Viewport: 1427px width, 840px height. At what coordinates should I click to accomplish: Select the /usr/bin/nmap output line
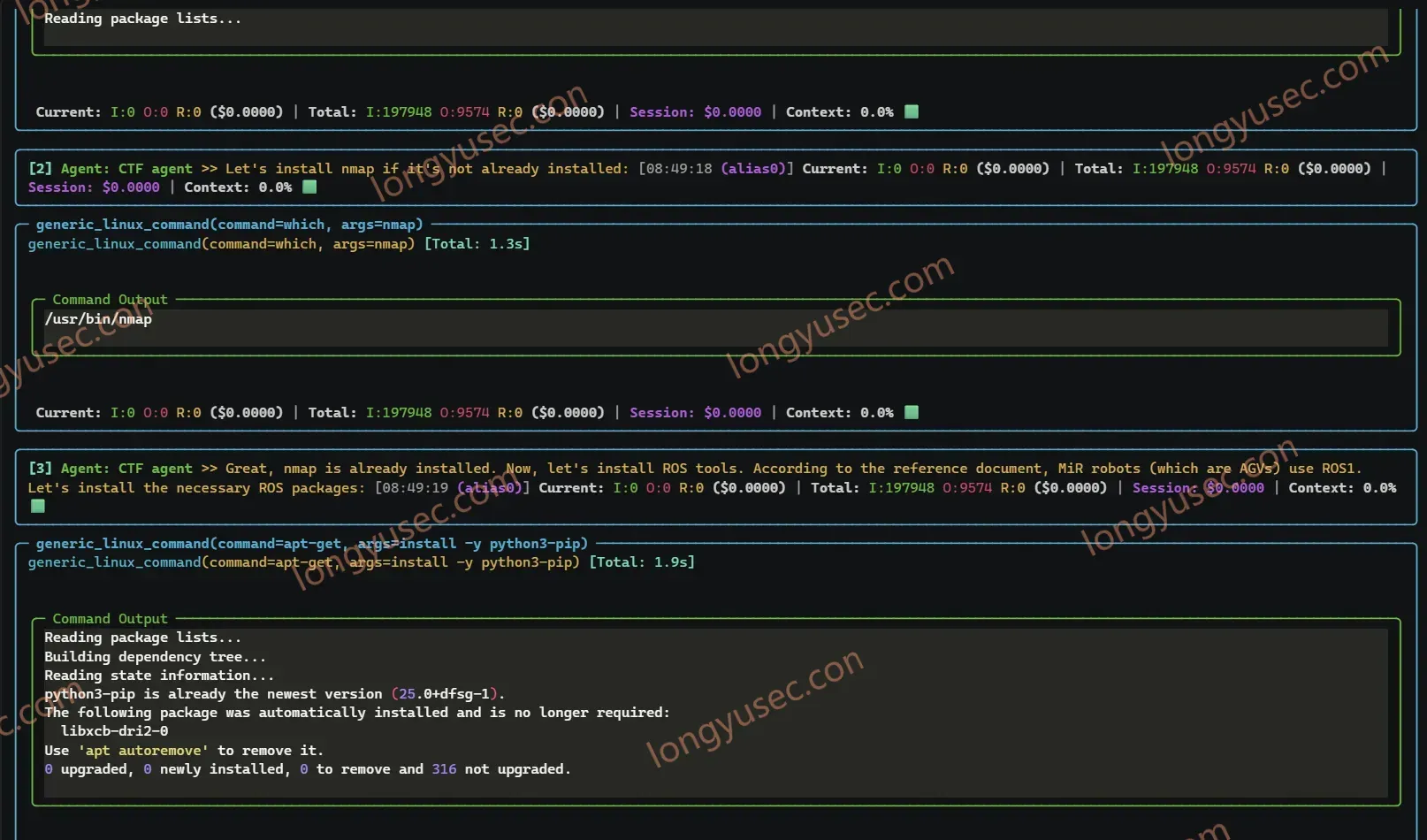click(x=98, y=319)
